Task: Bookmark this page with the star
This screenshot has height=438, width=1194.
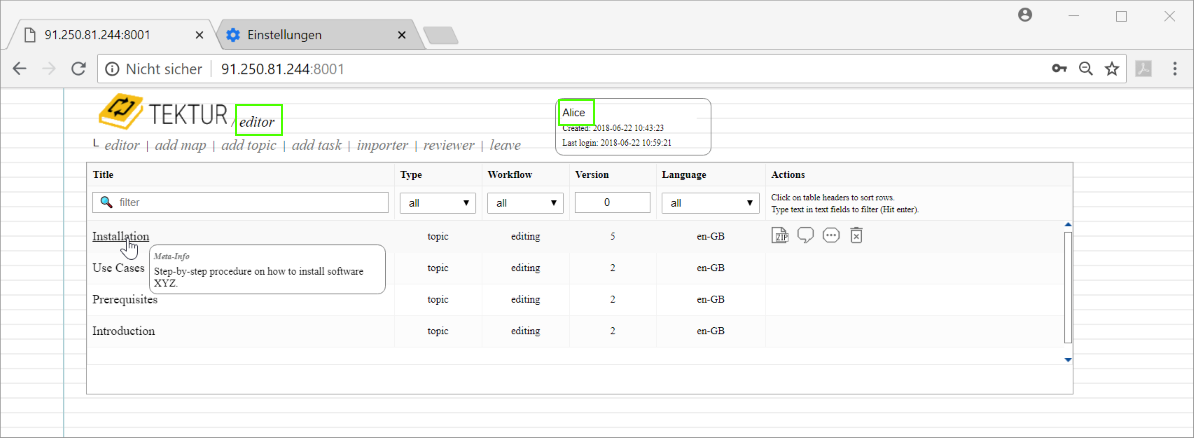Action: click(1111, 68)
